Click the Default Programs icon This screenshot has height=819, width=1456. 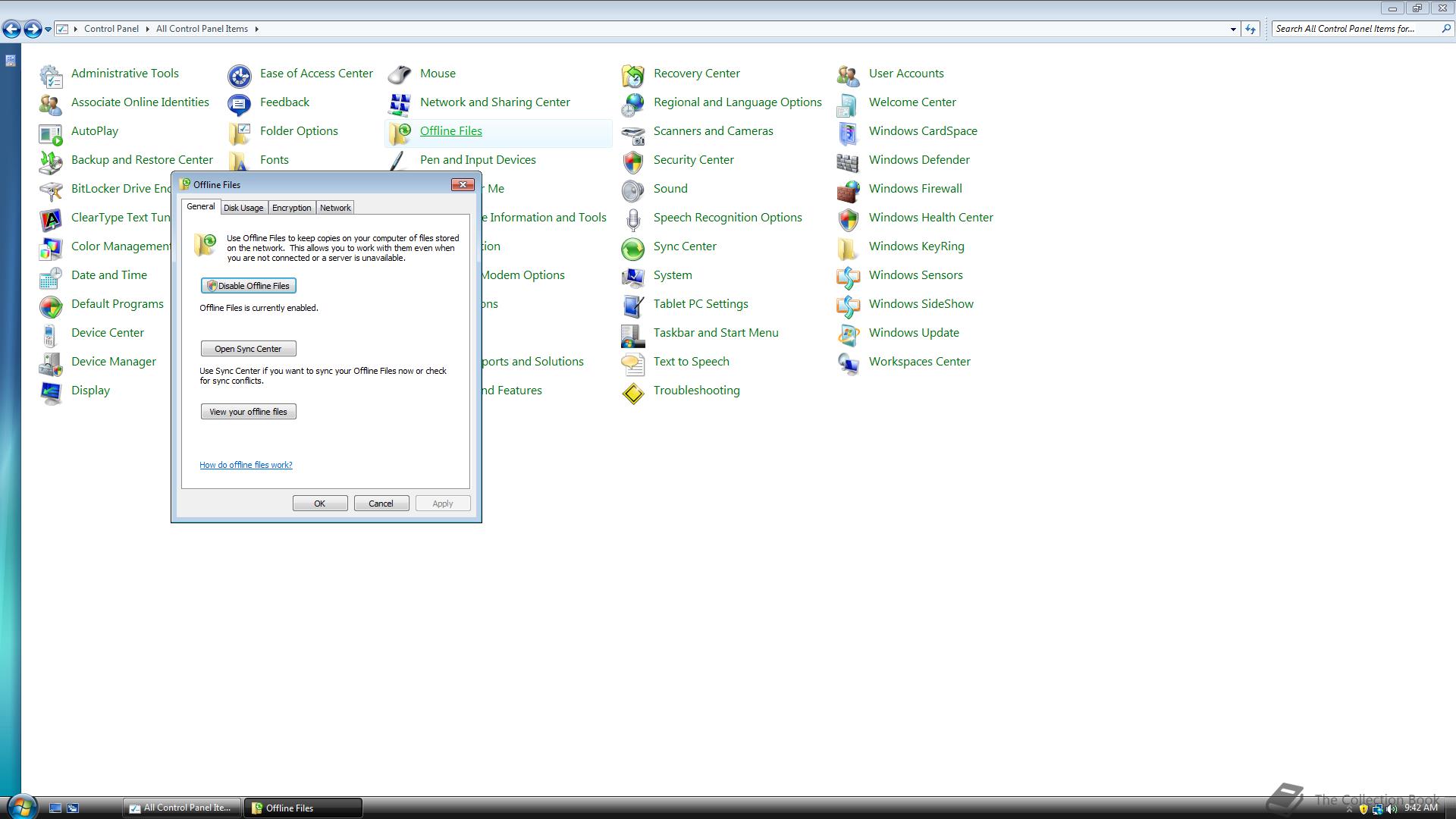click(x=51, y=306)
